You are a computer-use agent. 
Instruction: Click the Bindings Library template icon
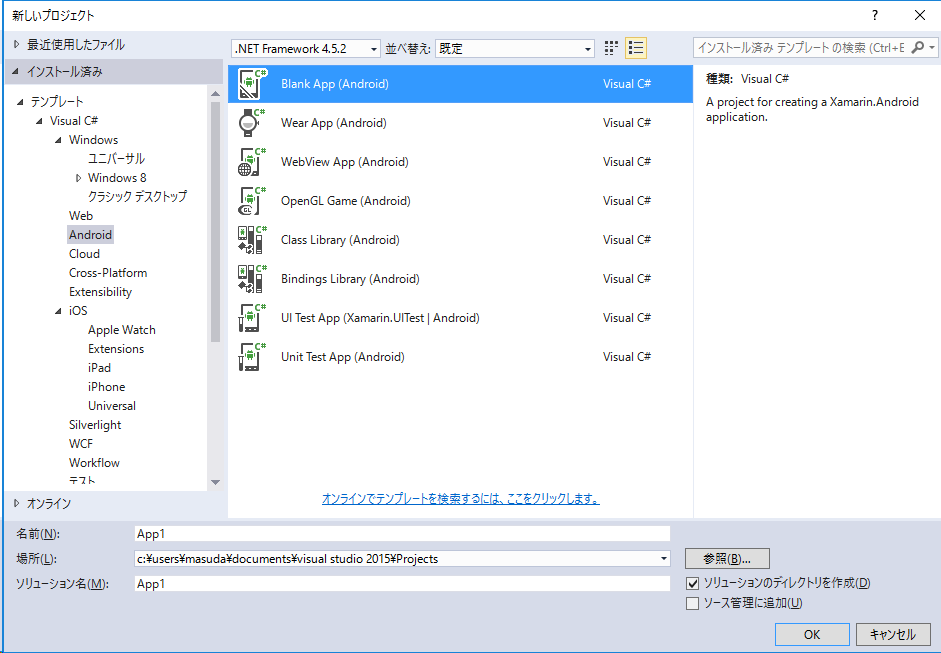(x=251, y=279)
